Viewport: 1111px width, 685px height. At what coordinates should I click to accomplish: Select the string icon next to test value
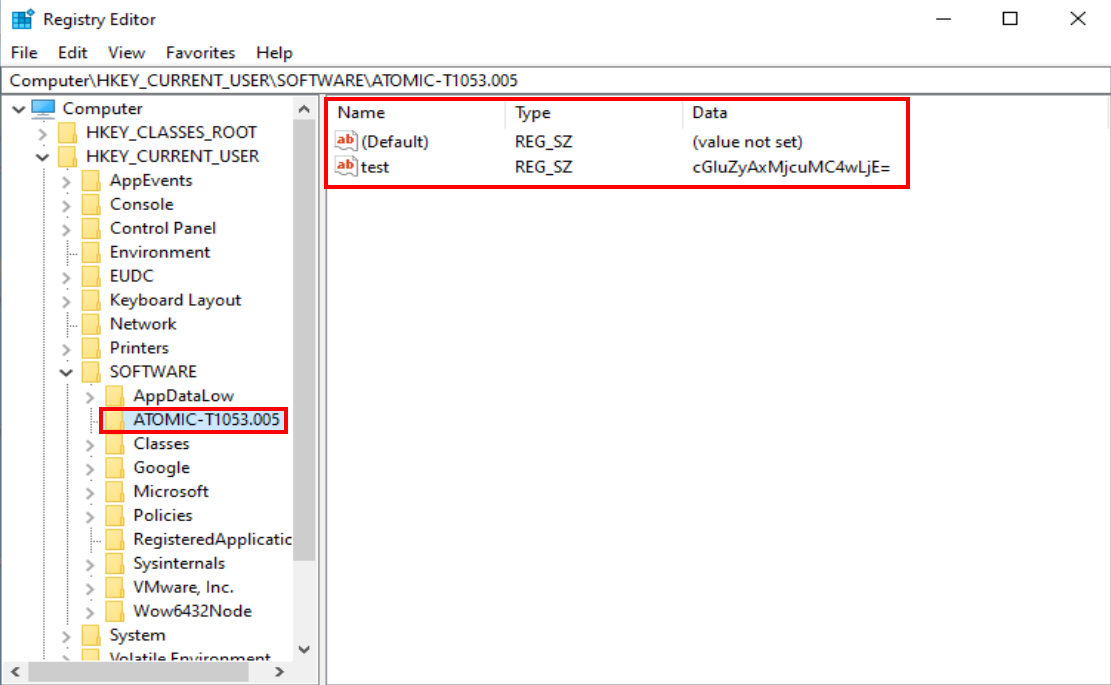click(346, 167)
